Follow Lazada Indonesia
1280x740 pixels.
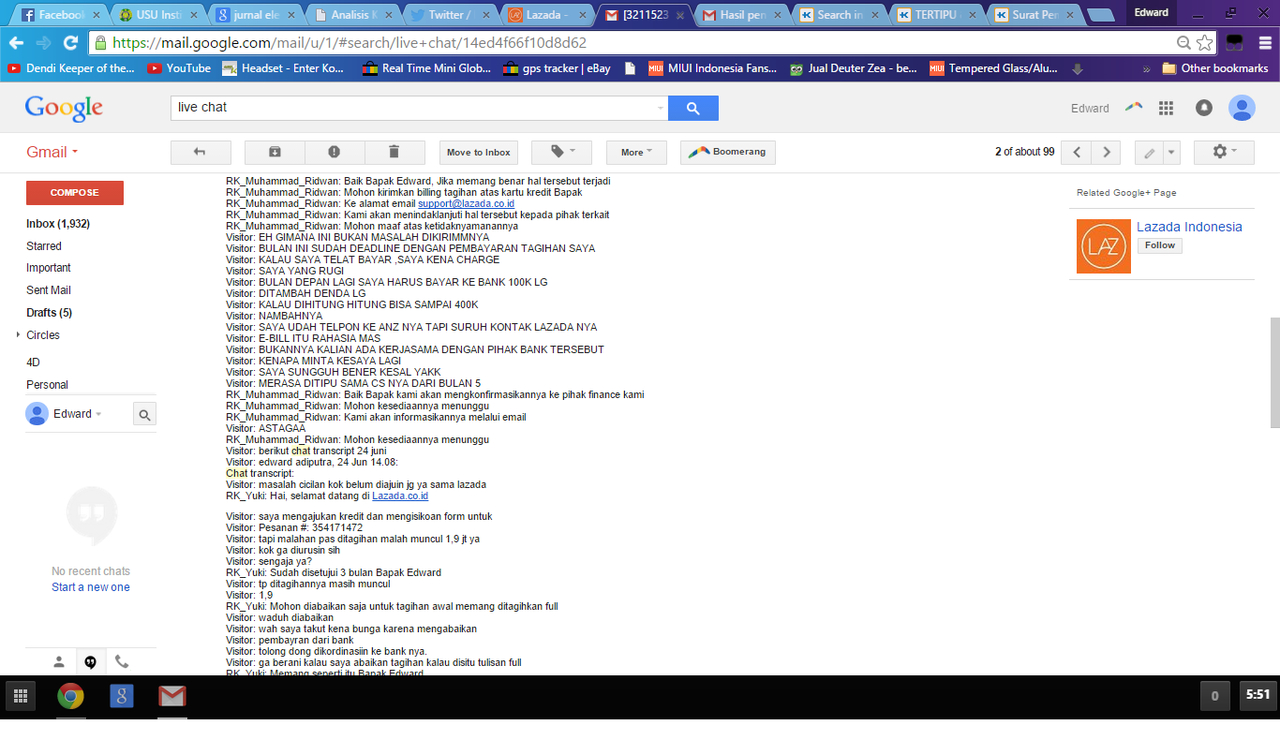coord(1160,246)
